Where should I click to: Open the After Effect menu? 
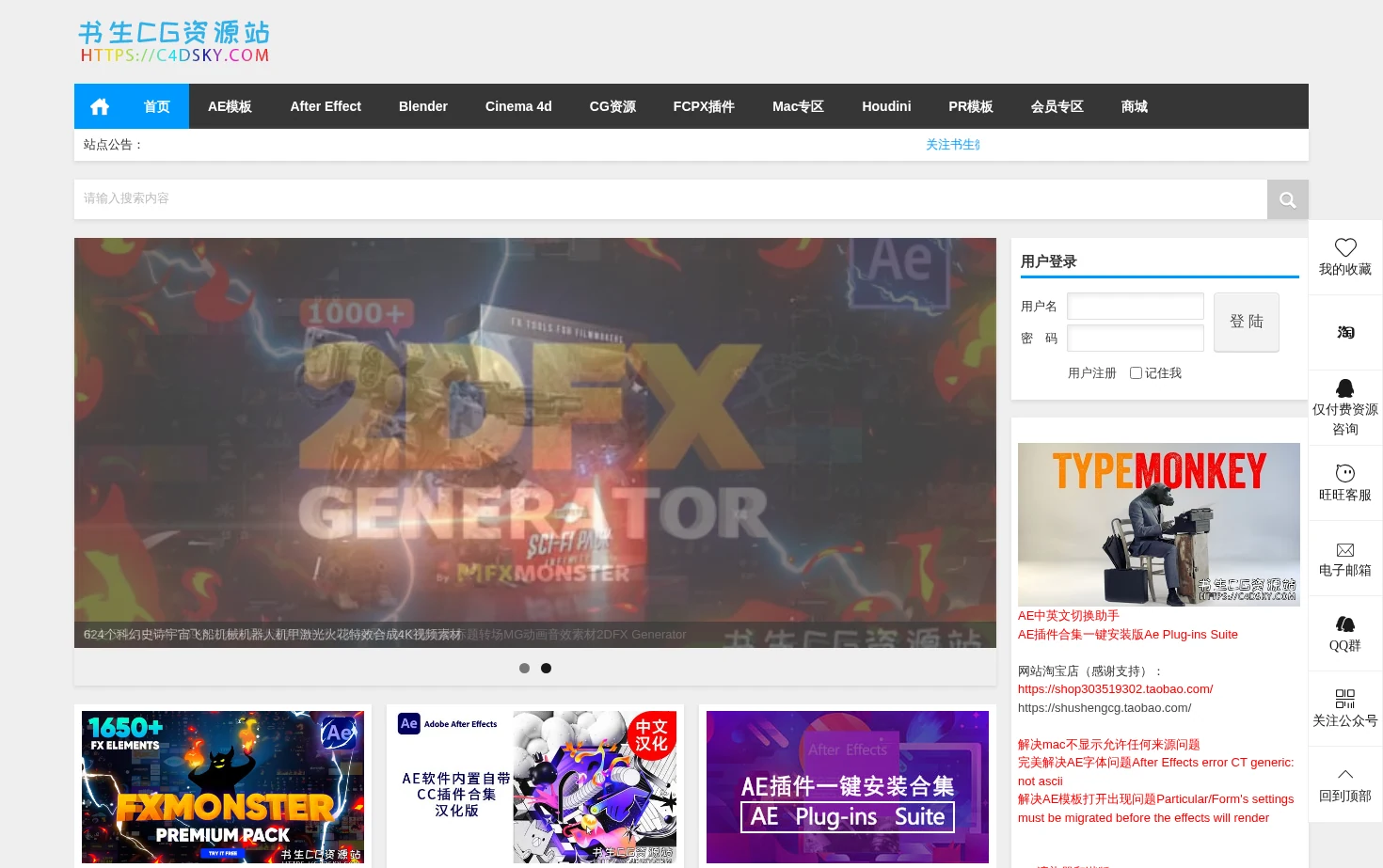(326, 106)
